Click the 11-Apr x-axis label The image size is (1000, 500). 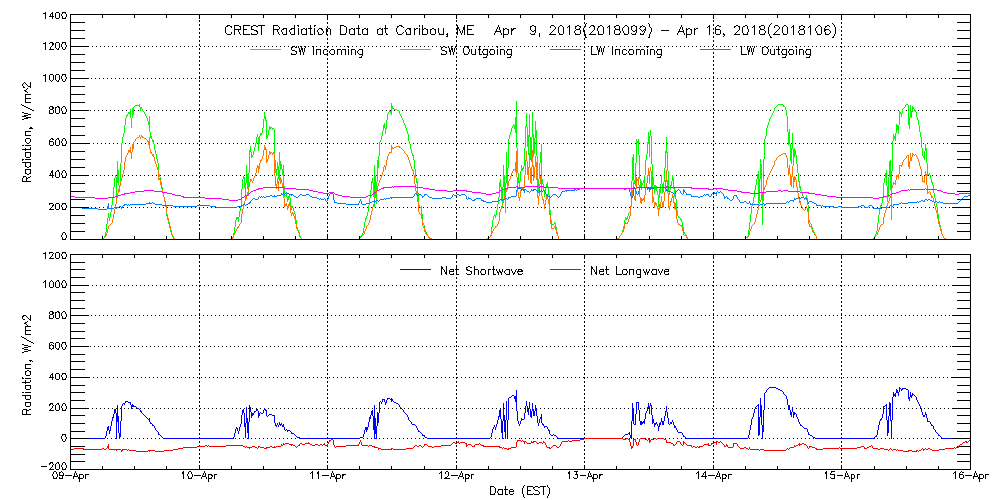[328, 477]
